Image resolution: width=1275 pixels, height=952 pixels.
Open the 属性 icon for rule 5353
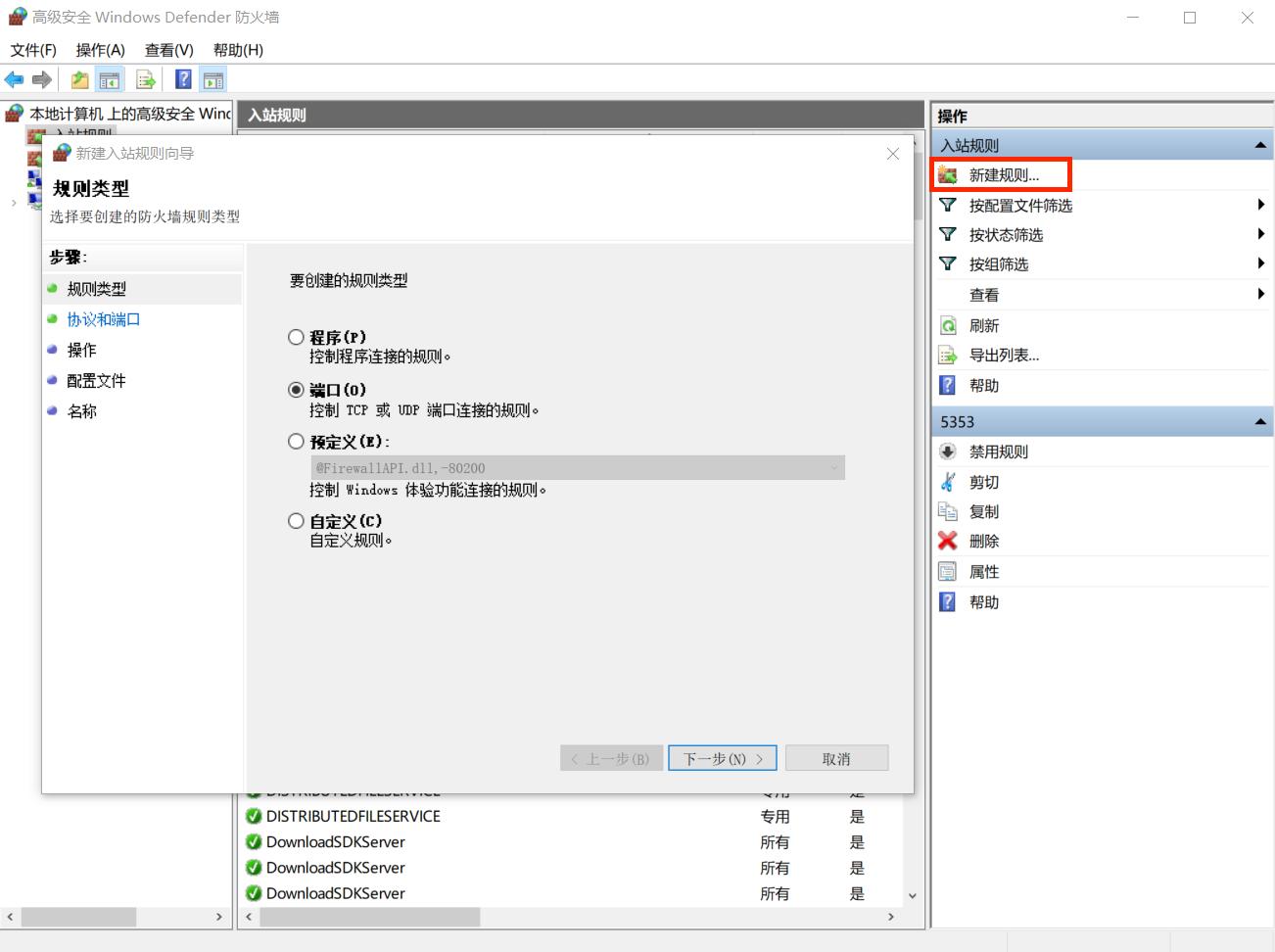pos(948,571)
